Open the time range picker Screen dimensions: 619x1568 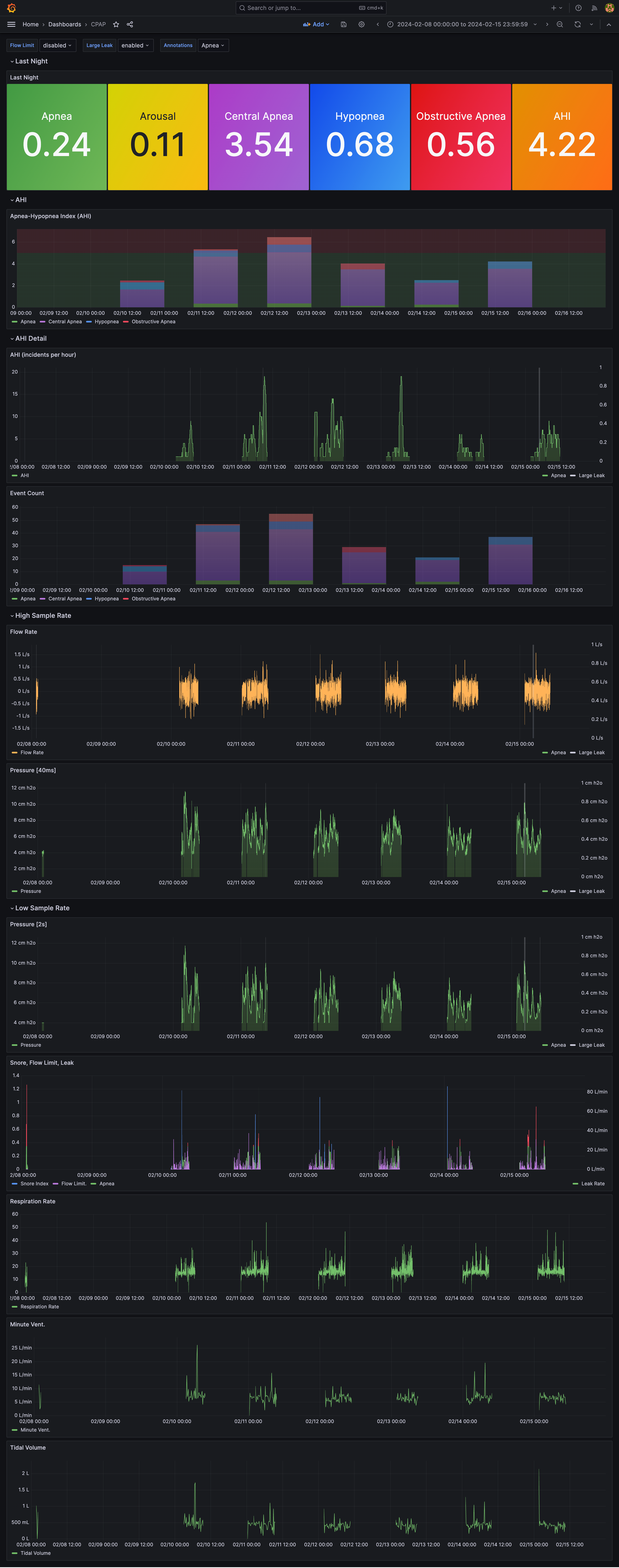[x=462, y=24]
